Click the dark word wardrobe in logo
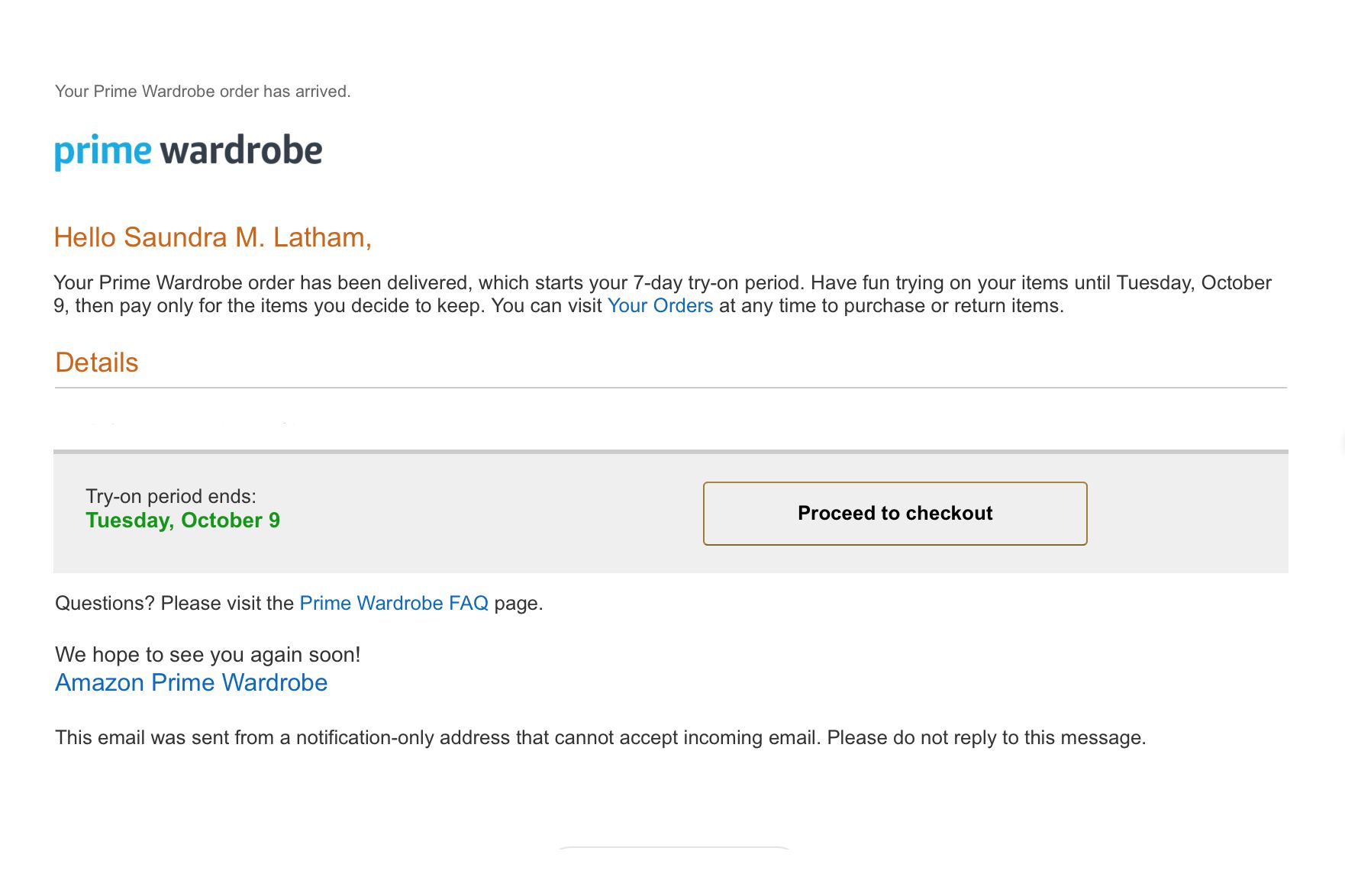 (241, 150)
